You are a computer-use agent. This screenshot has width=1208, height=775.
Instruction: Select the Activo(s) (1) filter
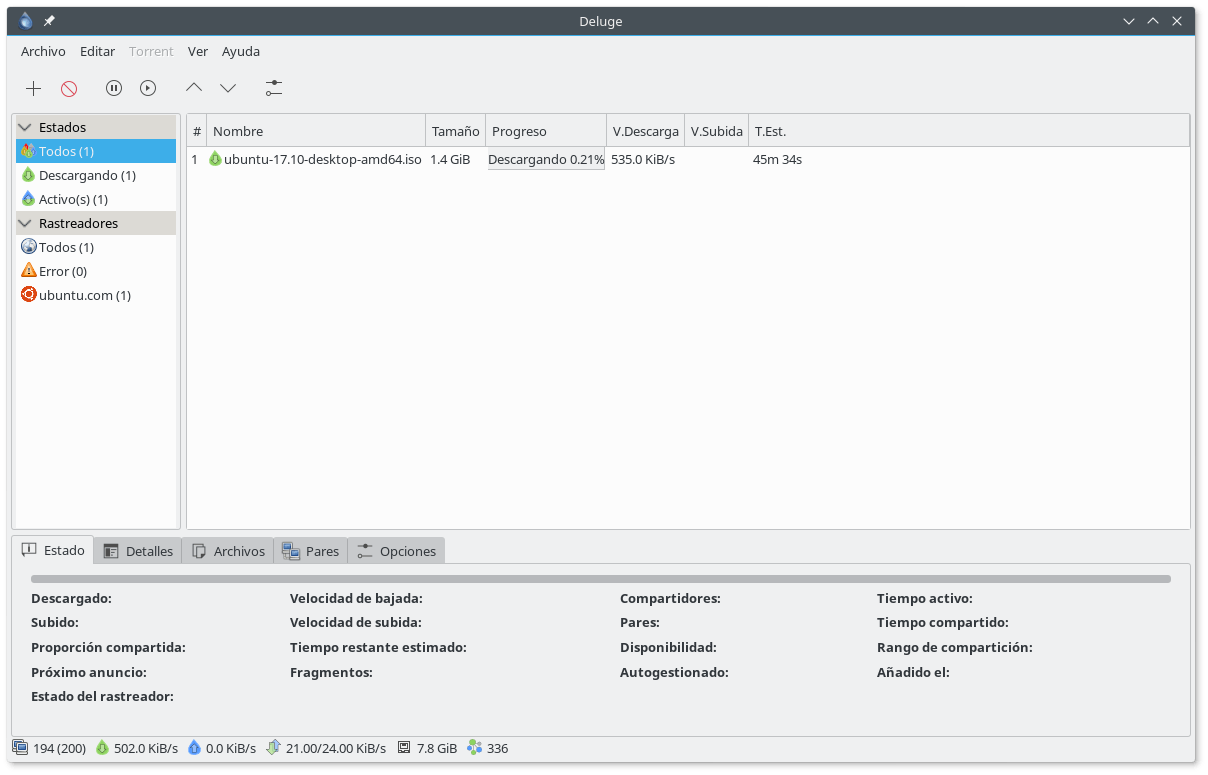coord(96,199)
